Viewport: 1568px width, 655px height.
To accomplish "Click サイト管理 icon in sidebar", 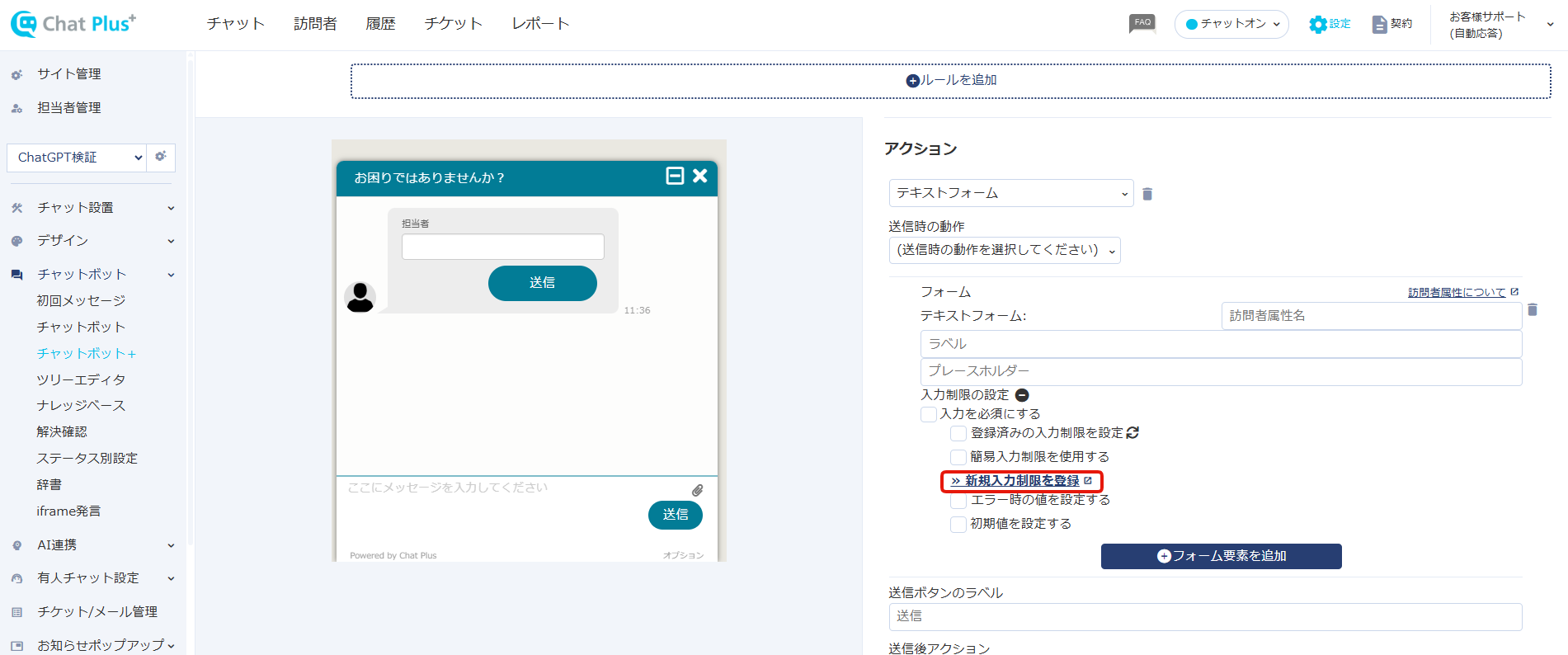I will tap(16, 74).
